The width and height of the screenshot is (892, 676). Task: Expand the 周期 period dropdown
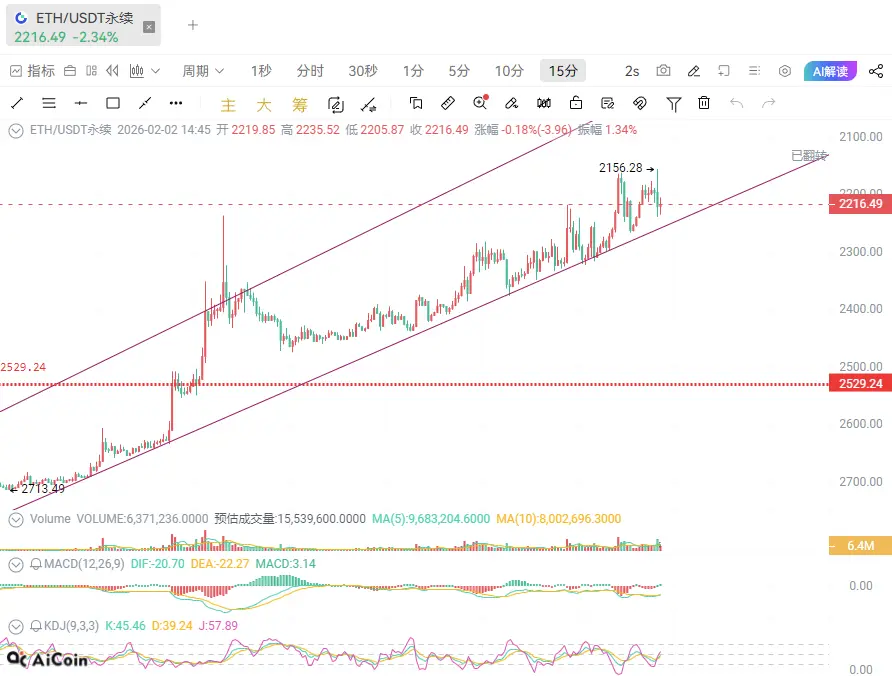(x=203, y=71)
